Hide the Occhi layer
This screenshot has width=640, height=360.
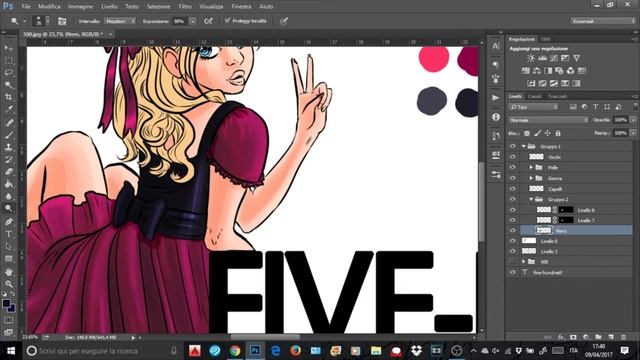coord(513,157)
